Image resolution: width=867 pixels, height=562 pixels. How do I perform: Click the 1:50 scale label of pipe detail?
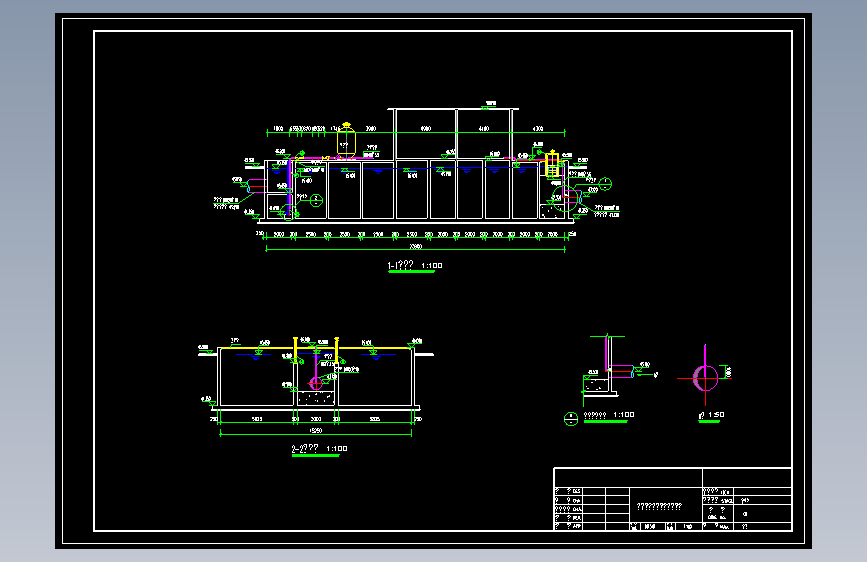tap(716, 414)
